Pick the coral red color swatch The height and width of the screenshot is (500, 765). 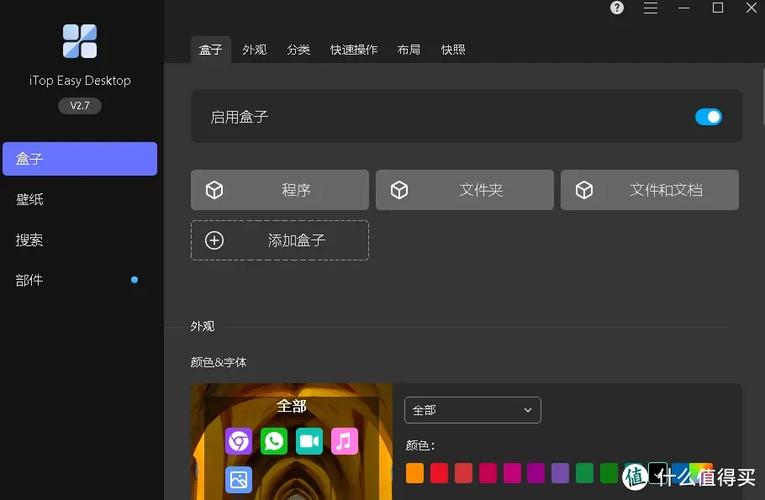(463, 473)
